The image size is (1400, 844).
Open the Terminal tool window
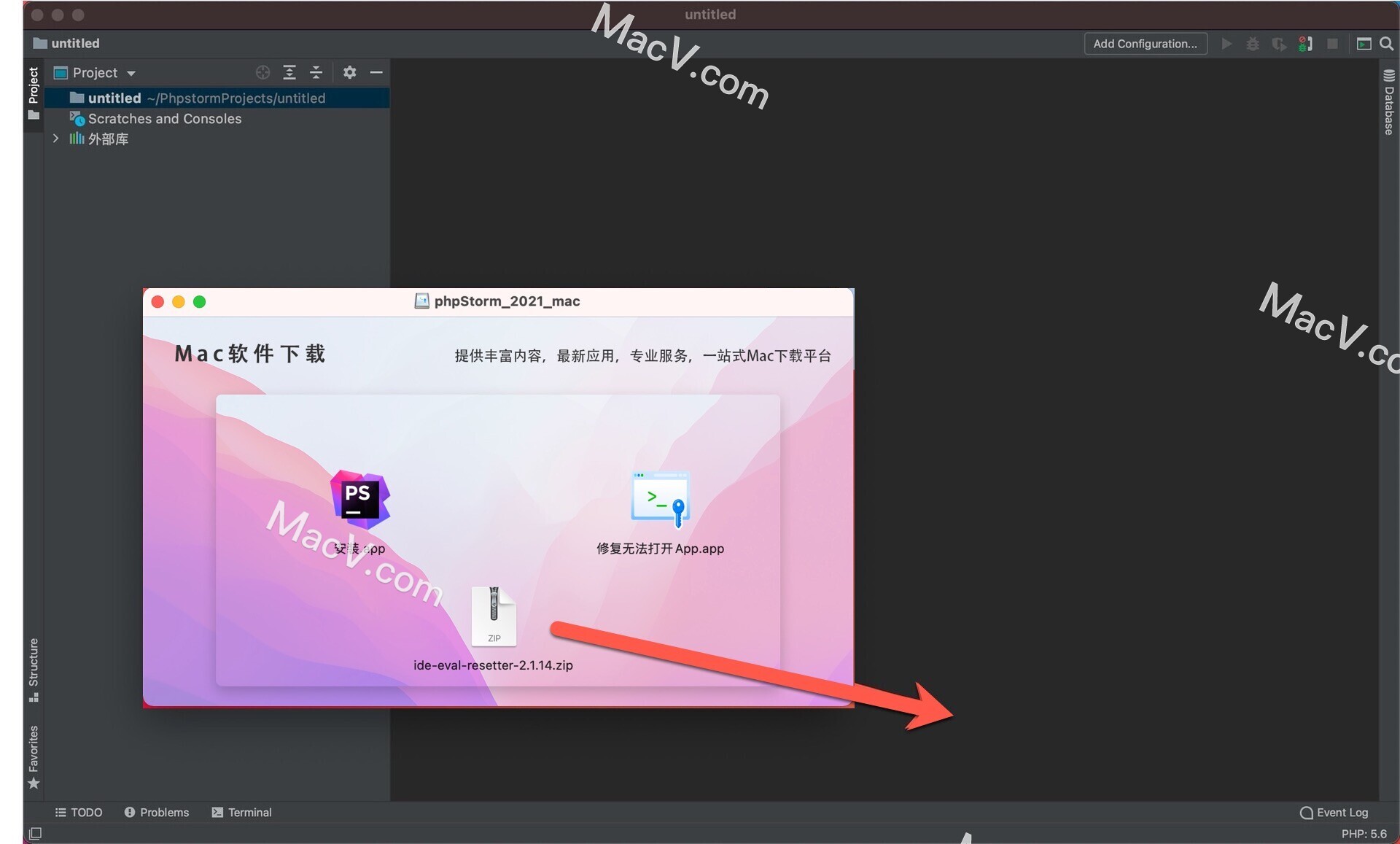pos(241,812)
